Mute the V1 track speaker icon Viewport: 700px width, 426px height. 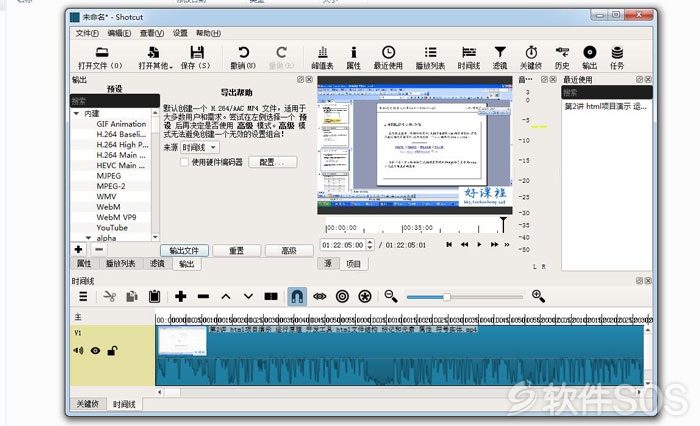point(78,351)
